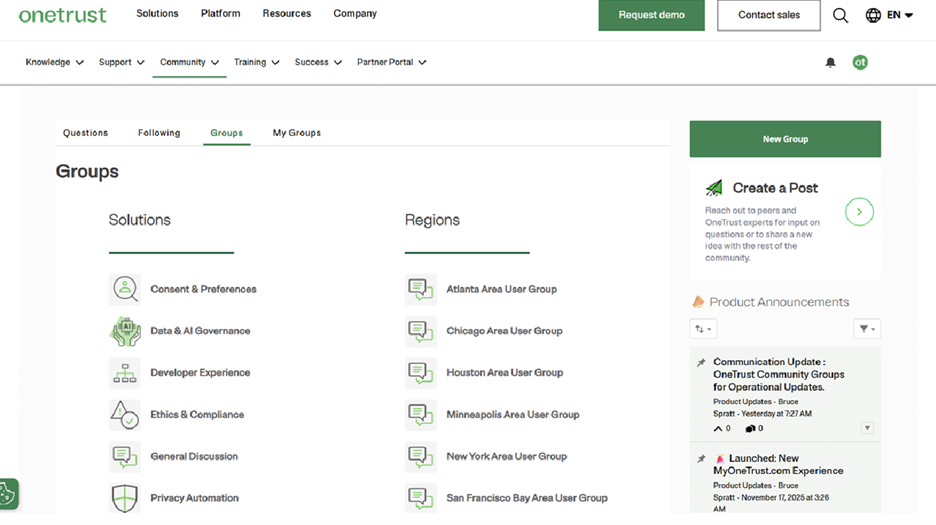Click the Ethics & Compliance icon
This screenshot has width=936, height=525.
coord(125,414)
